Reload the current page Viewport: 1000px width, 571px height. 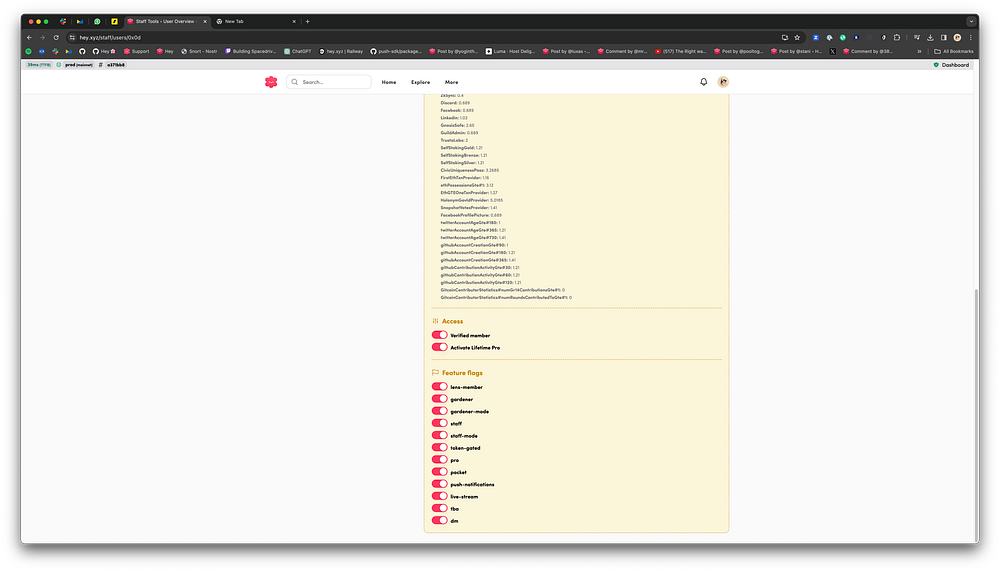(x=56, y=38)
